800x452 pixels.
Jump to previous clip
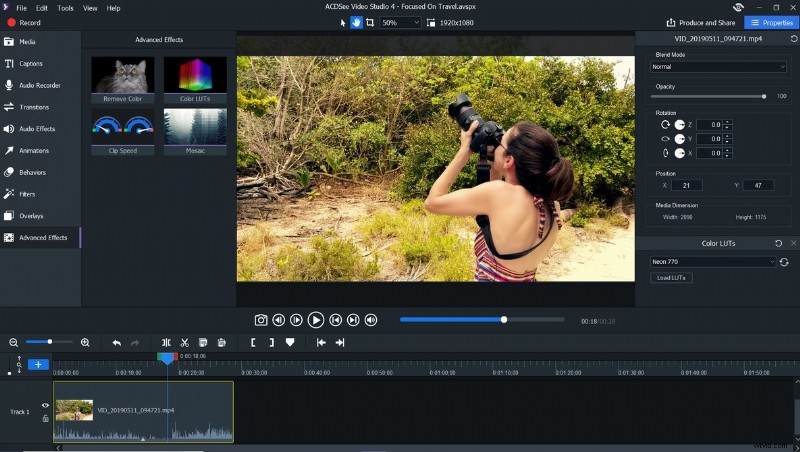[x=335, y=320]
